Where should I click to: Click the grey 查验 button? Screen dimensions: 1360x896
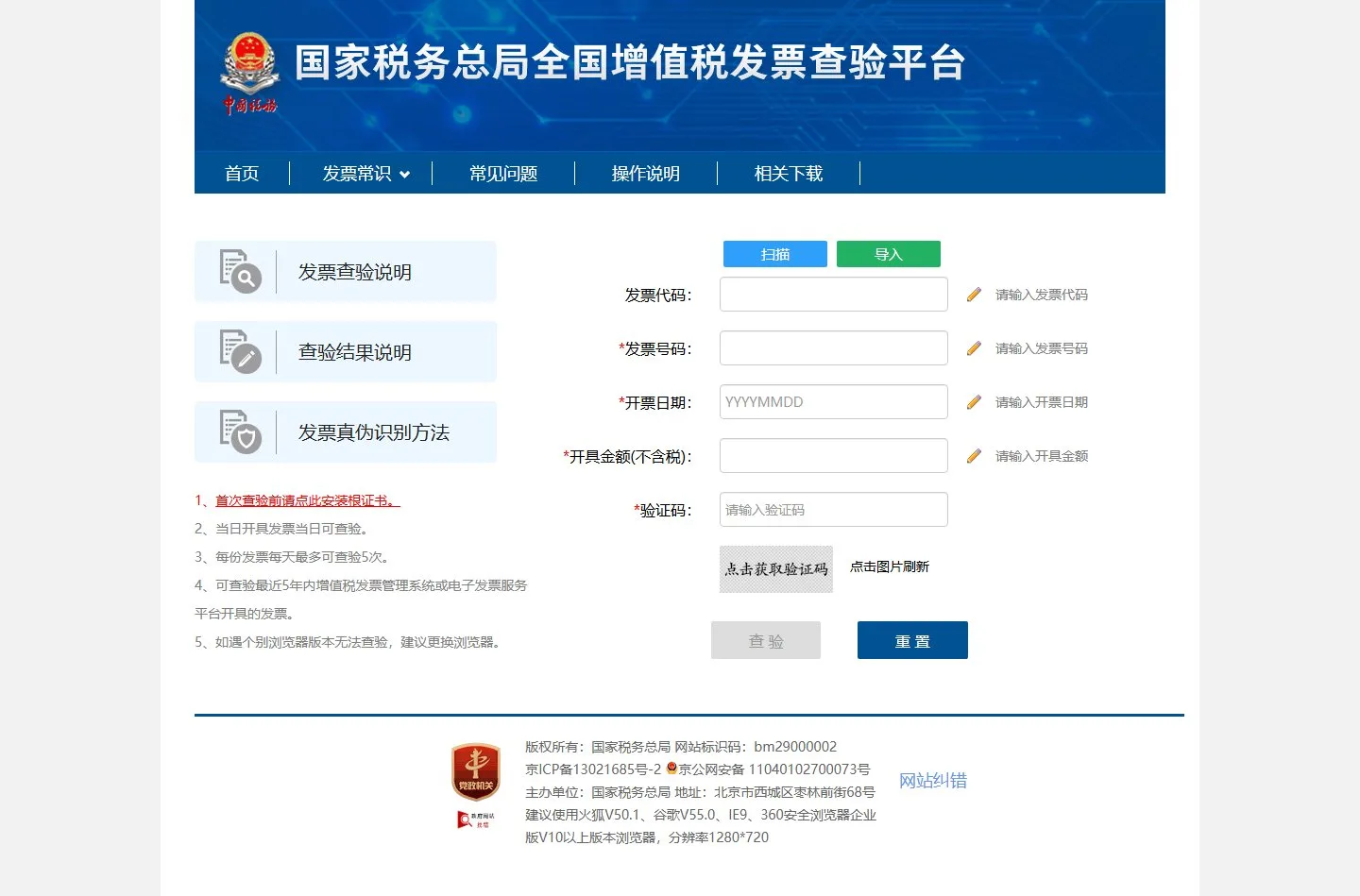766,640
